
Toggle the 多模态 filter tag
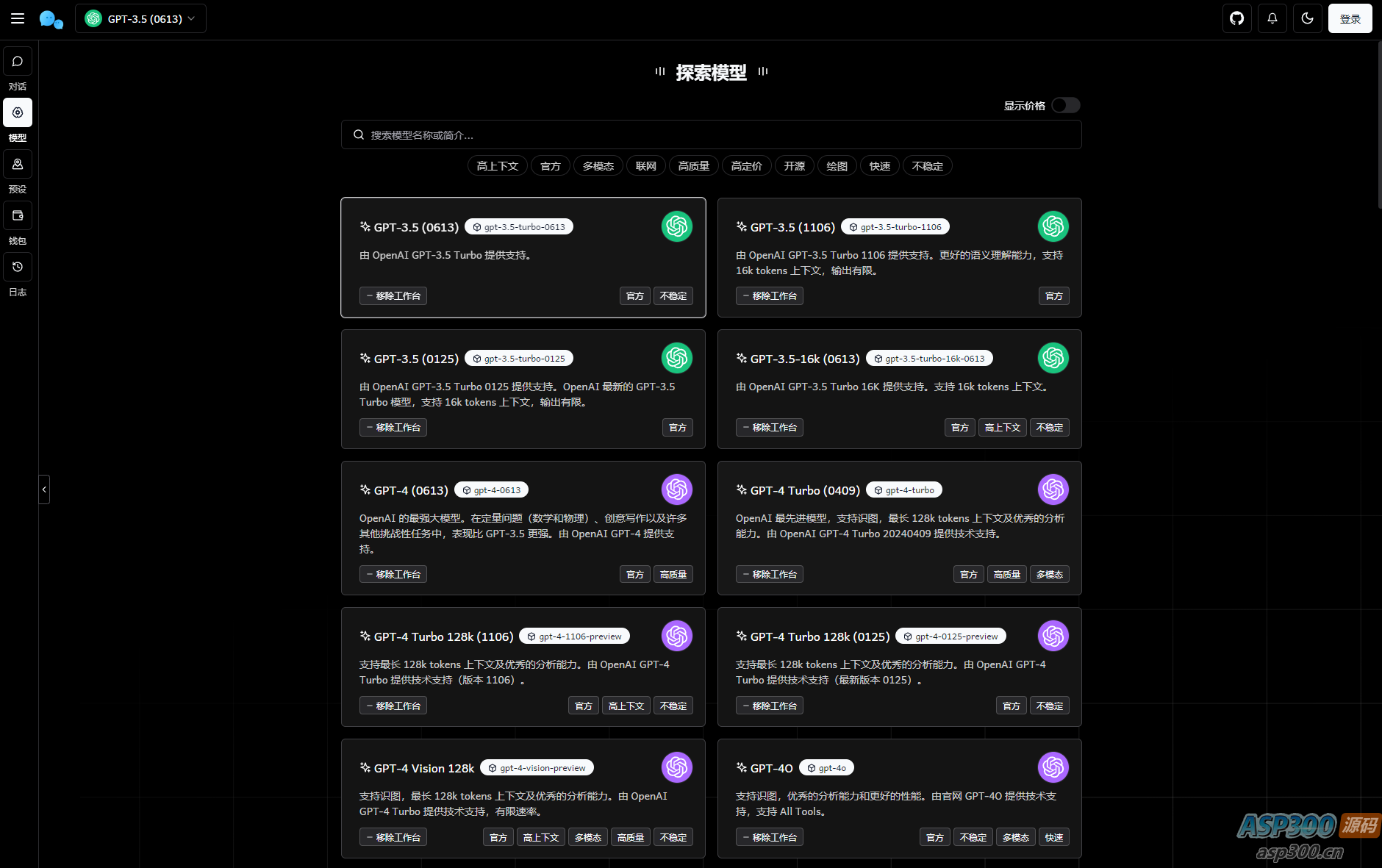click(598, 166)
